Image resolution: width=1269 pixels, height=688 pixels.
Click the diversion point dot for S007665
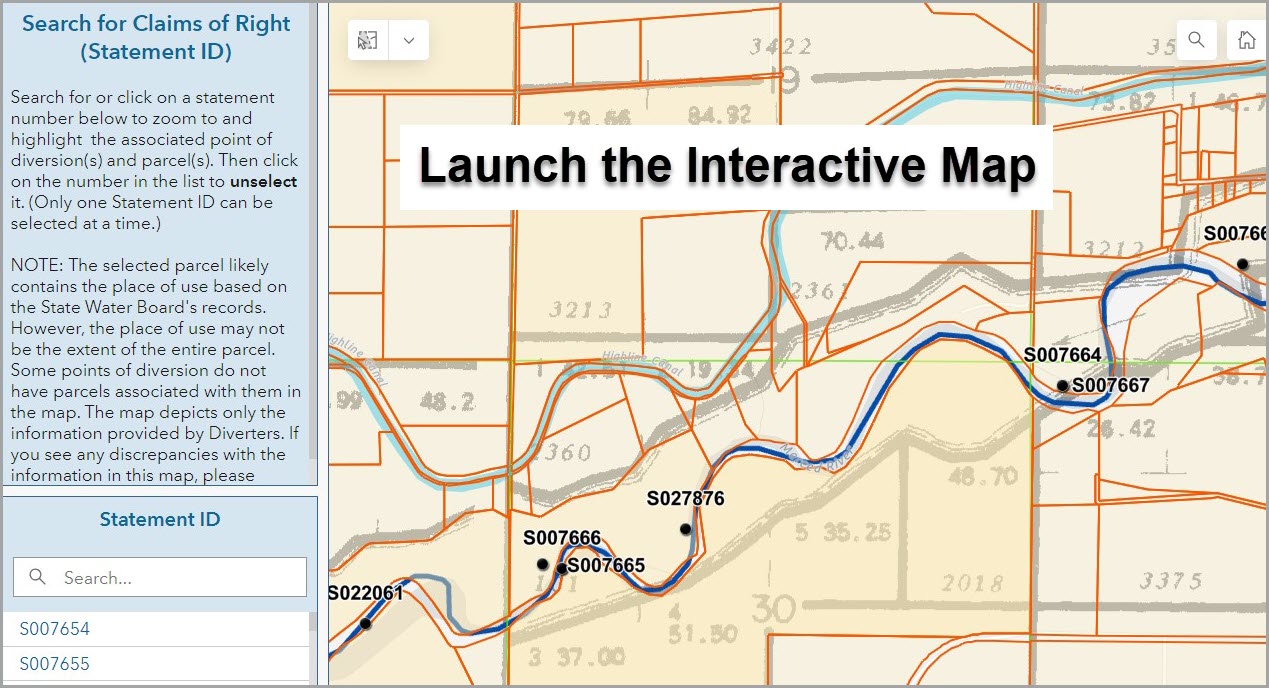coord(562,569)
